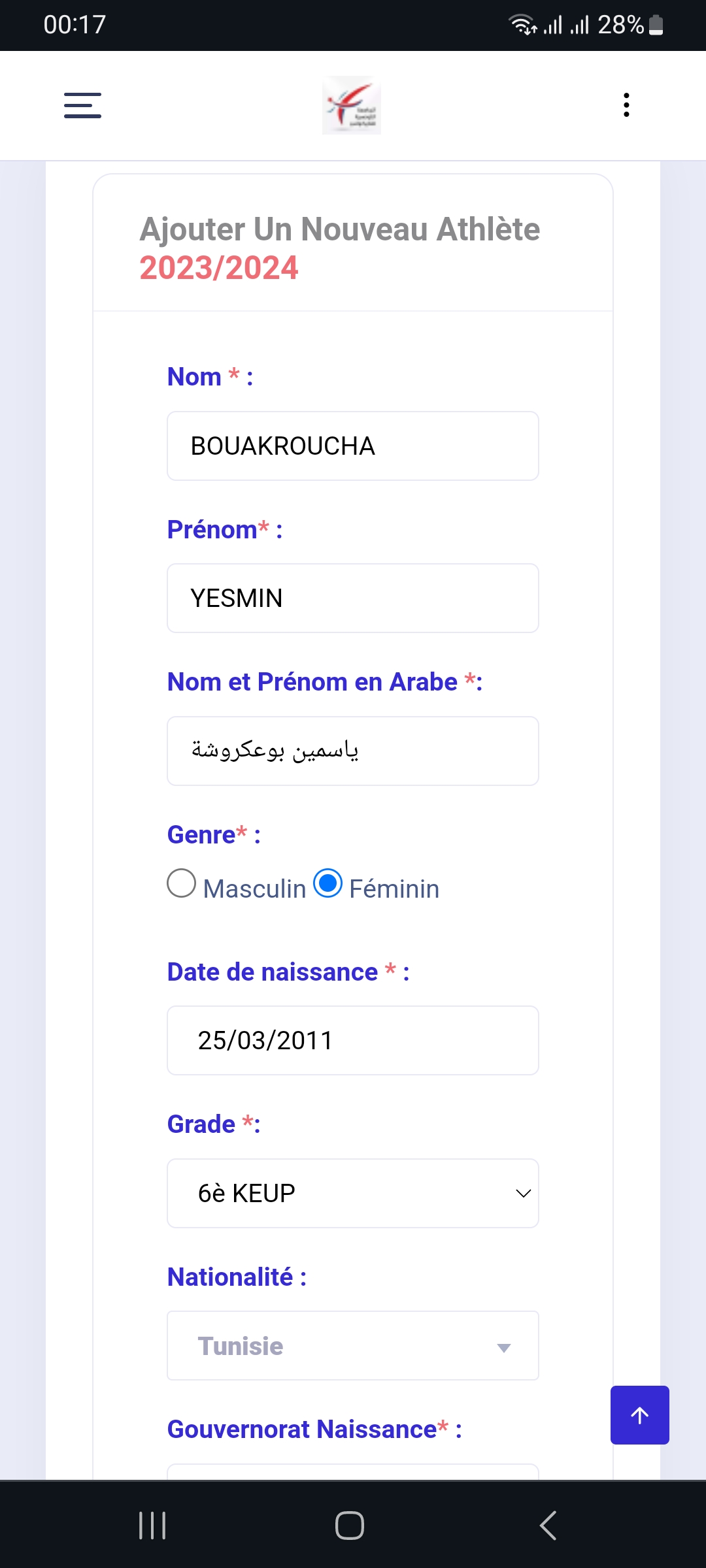
Task: Open the hamburger navigation menu
Action: 82,105
